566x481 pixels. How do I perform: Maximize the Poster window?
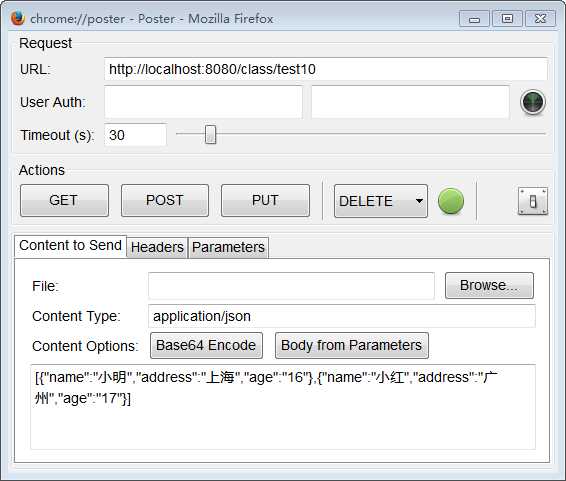pyautogui.click(x=507, y=19)
